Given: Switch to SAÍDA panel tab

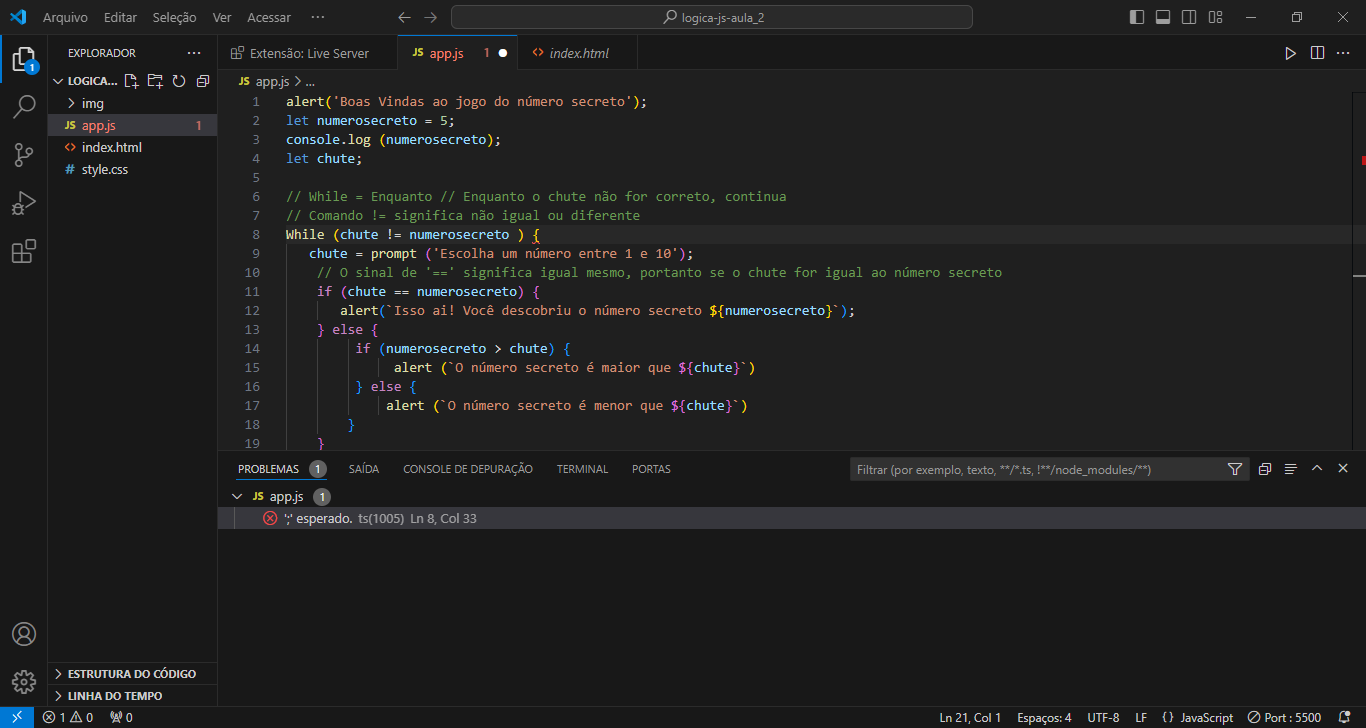Looking at the screenshot, I should pyautogui.click(x=364, y=469).
